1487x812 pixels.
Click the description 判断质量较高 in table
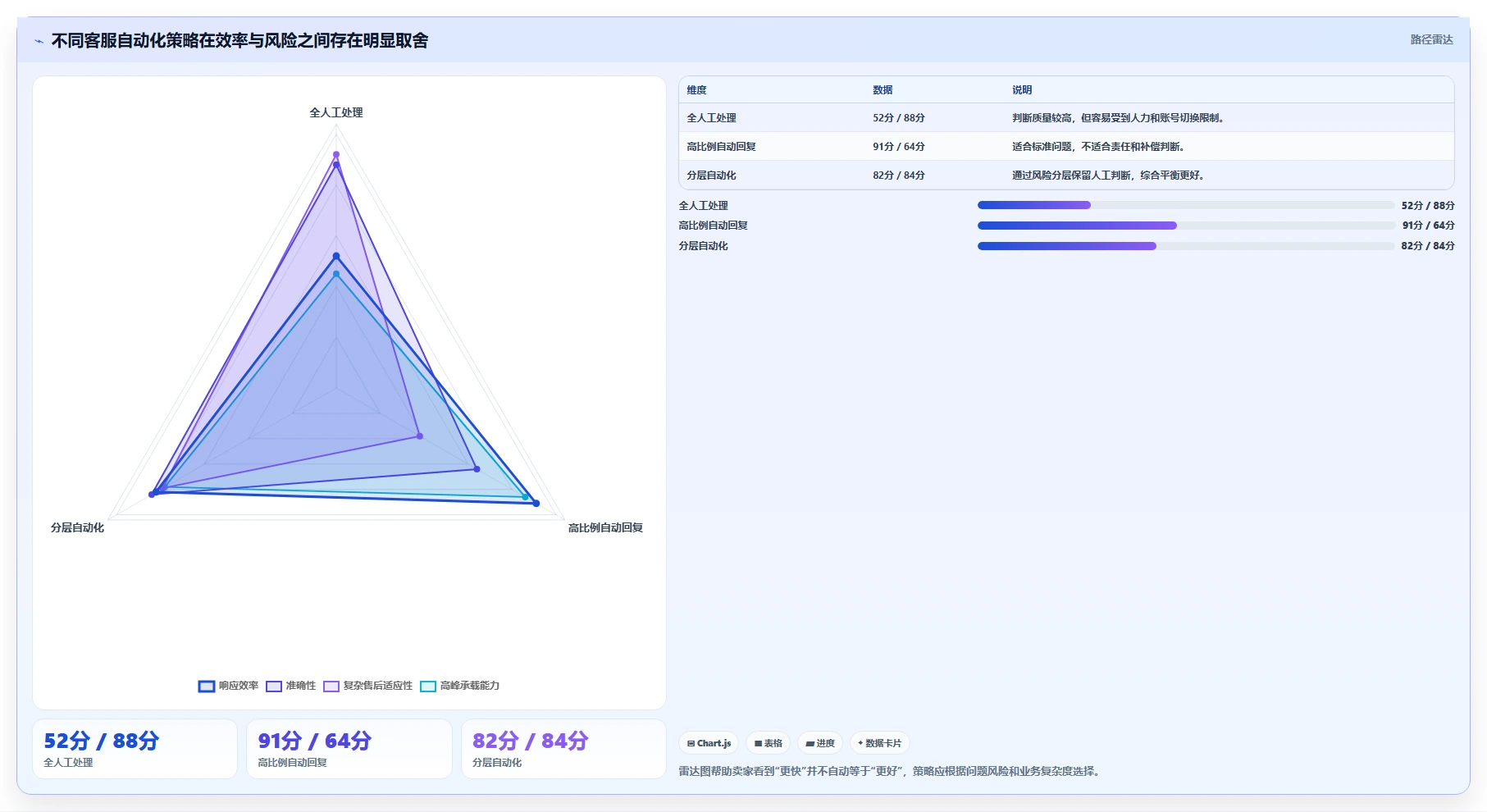click(1120, 118)
